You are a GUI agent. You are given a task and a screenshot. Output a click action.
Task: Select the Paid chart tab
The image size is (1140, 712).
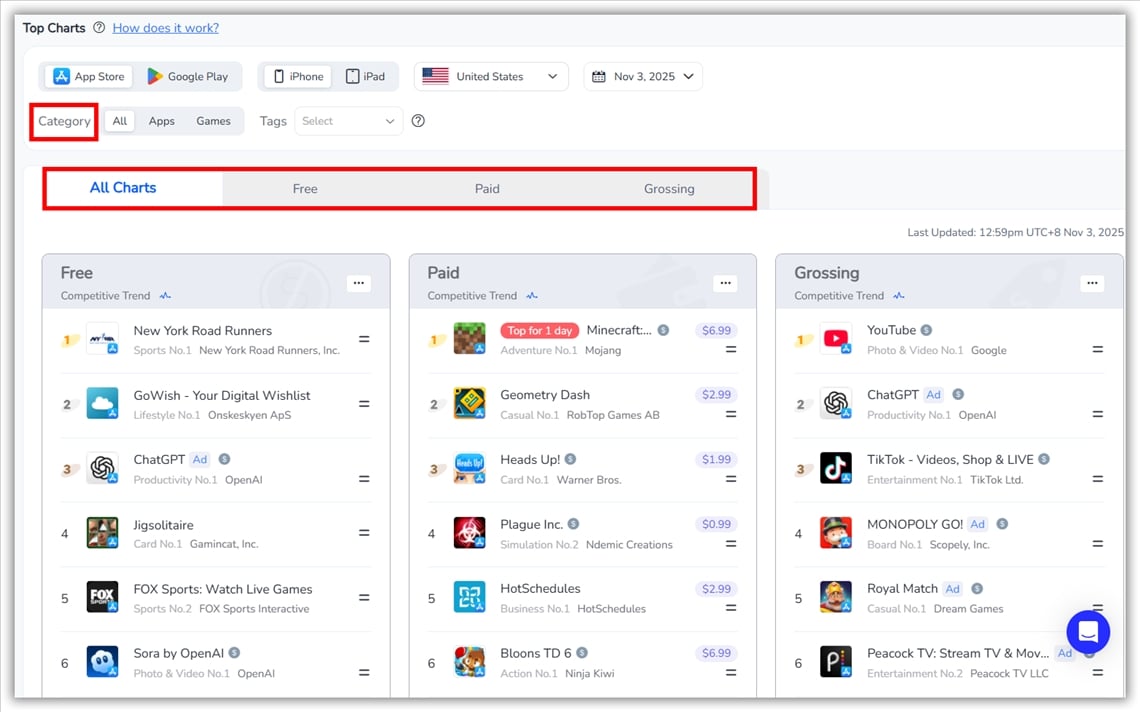pos(487,188)
